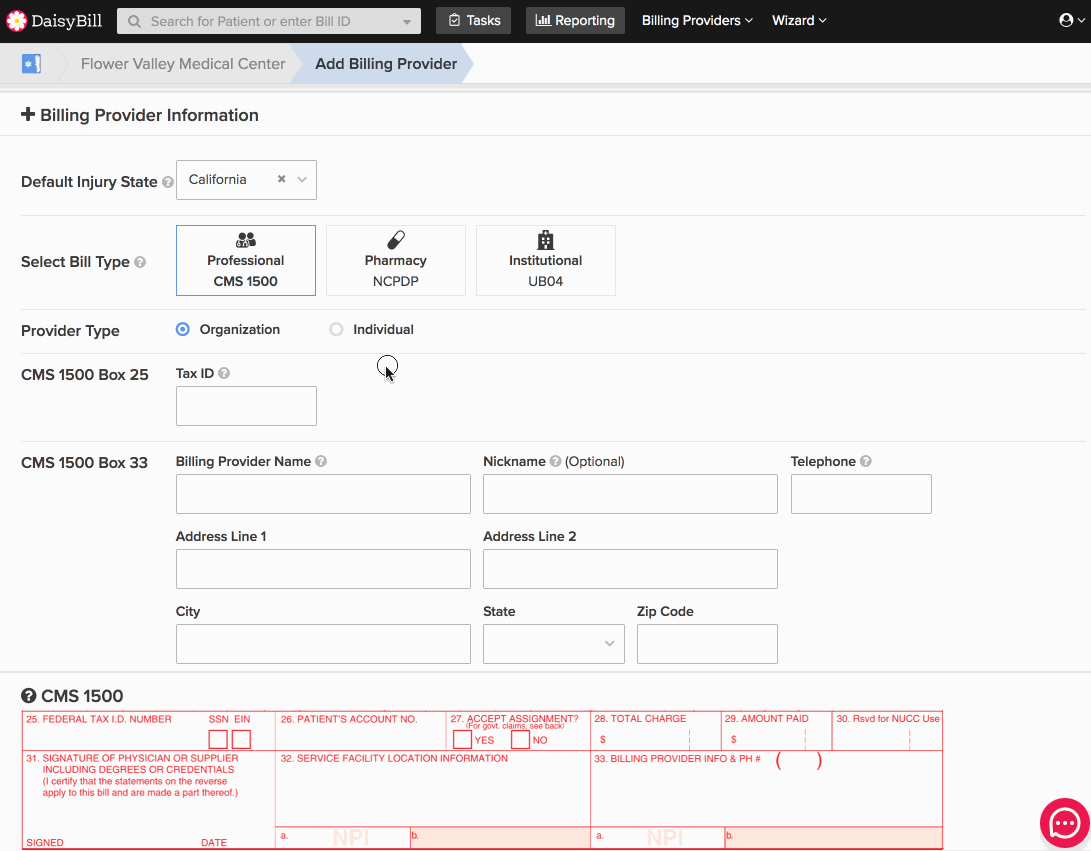Click the plus icon by Billing Provider Information
This screenshot has width=1091, height=851.
28,114
